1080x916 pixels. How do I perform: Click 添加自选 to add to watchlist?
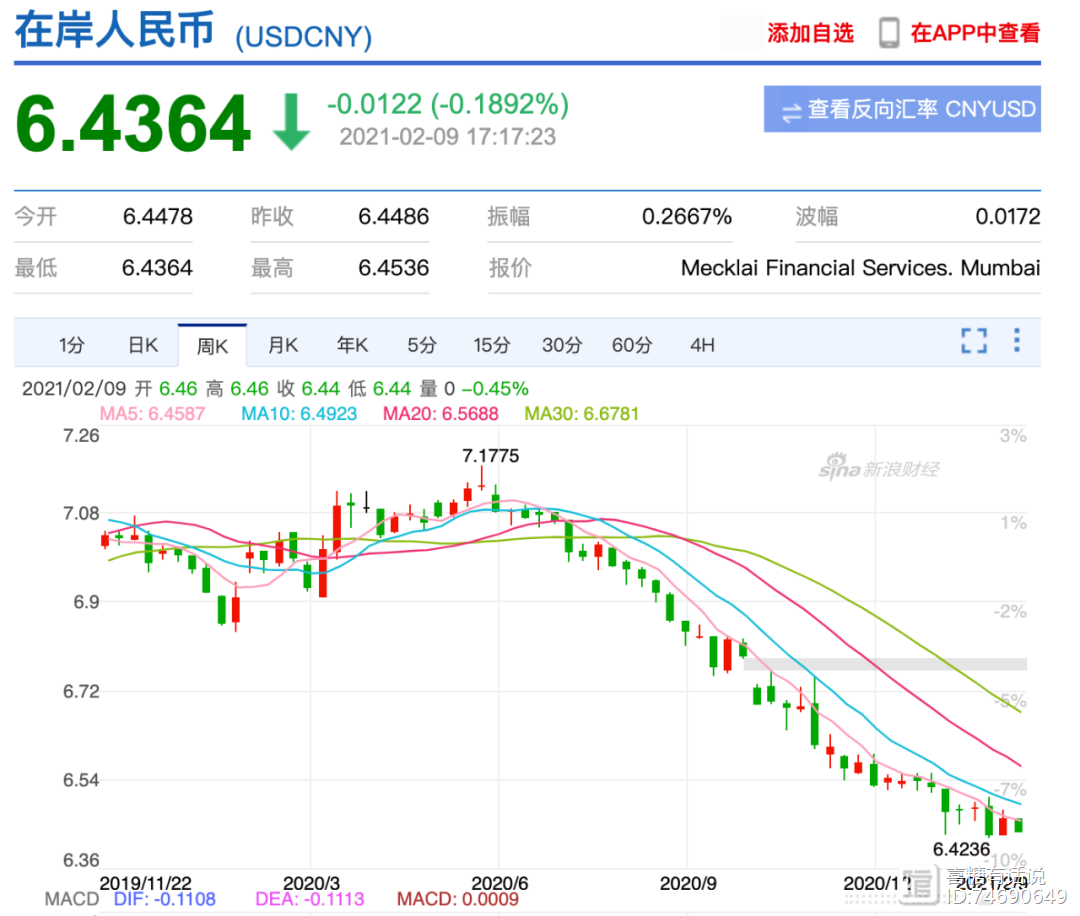pos(811,33)
